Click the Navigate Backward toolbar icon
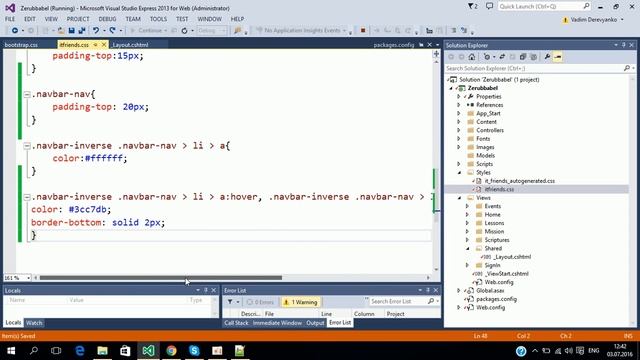Image resolution: width=640 pixels, height=360 pixels. coord(15,31)
